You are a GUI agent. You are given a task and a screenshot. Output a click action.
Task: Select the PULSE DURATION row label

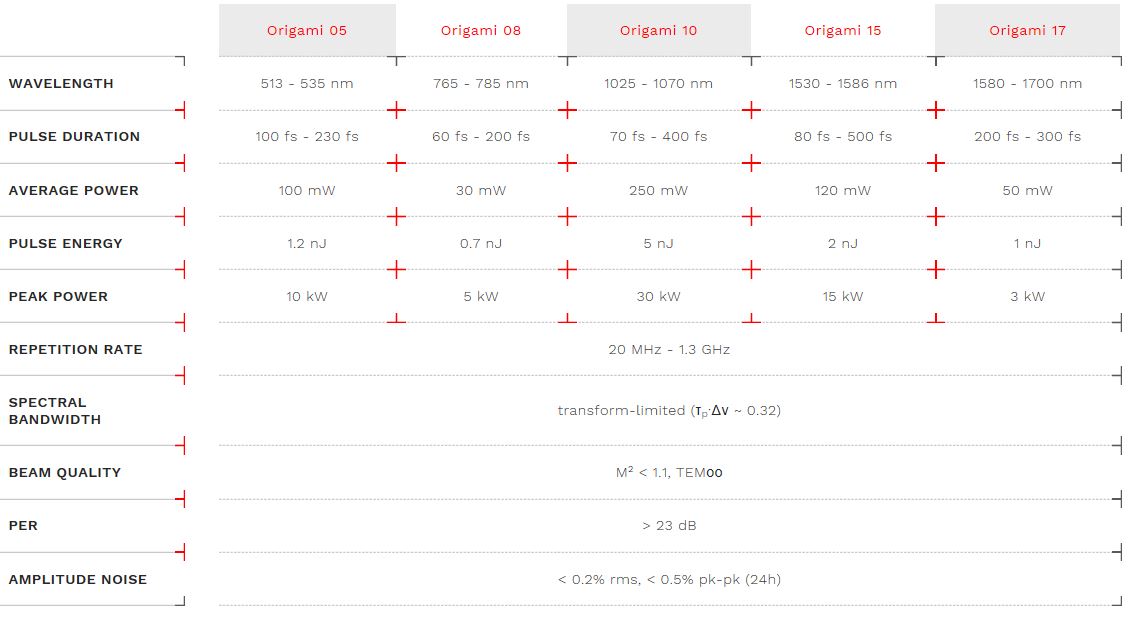tap(74, 137)
